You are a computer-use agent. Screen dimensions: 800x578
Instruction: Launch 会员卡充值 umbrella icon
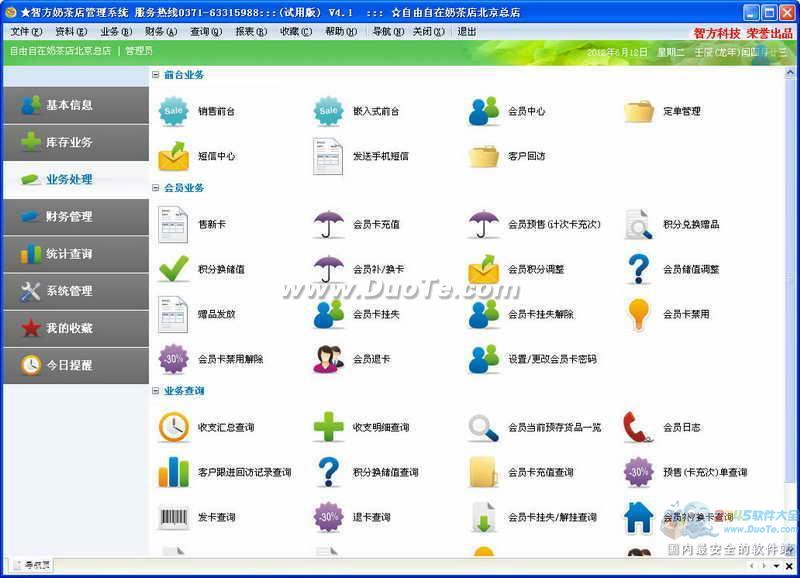click(x=329, y=224)
